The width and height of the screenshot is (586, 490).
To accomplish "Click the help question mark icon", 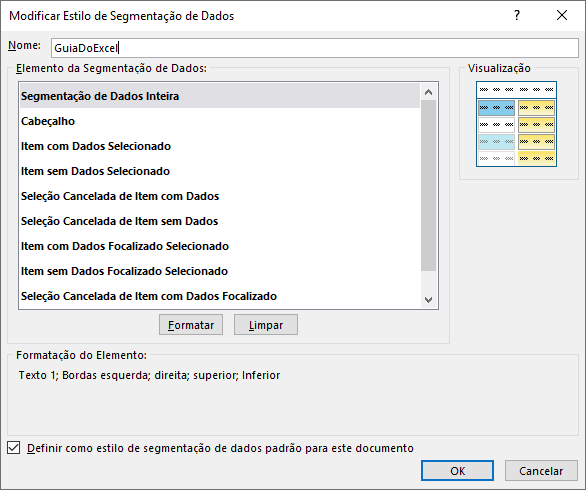I will coord(517,15).
